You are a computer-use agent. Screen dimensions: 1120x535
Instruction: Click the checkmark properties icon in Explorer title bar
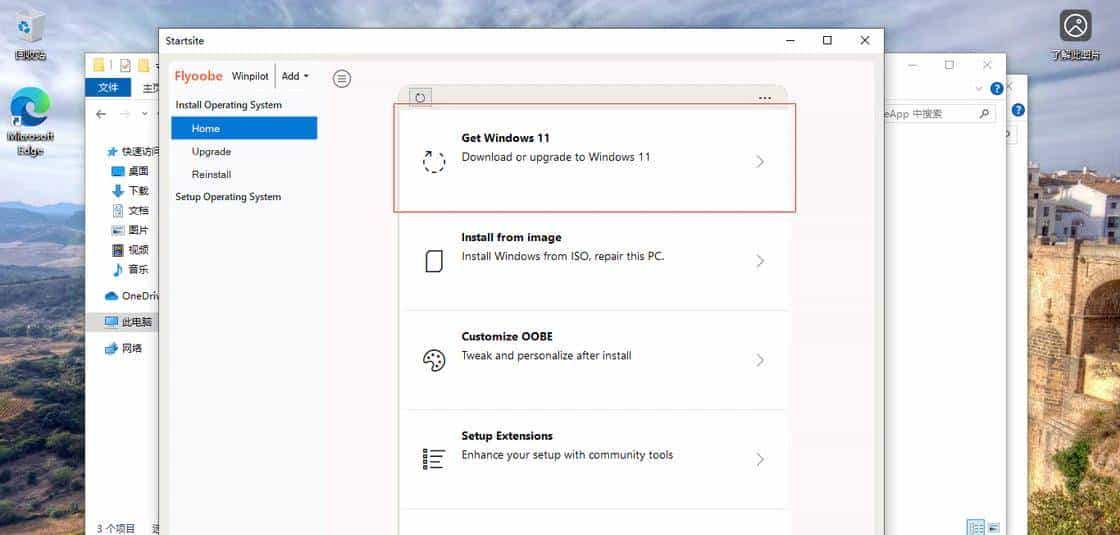point(126,66)
